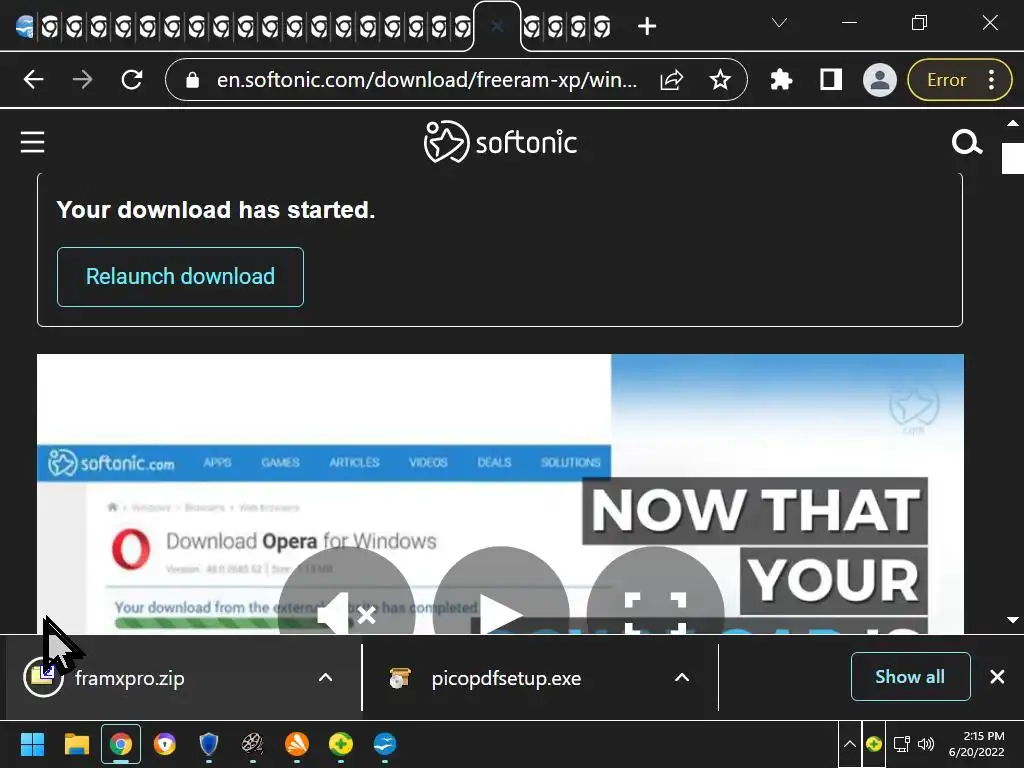The image size is (1024, 768).
Task: Open network settings from the tray
Action: (902, 744)
